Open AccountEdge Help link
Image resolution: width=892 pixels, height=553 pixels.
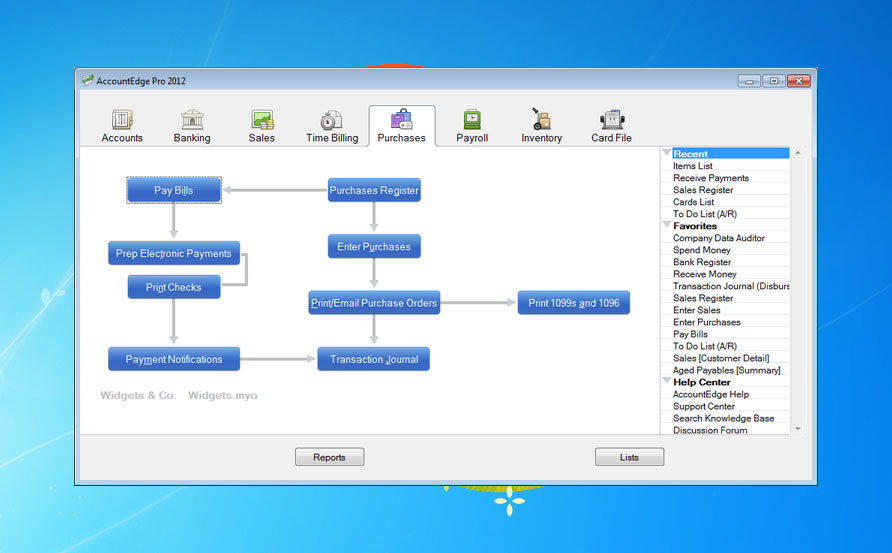click(x=711, y=394)
